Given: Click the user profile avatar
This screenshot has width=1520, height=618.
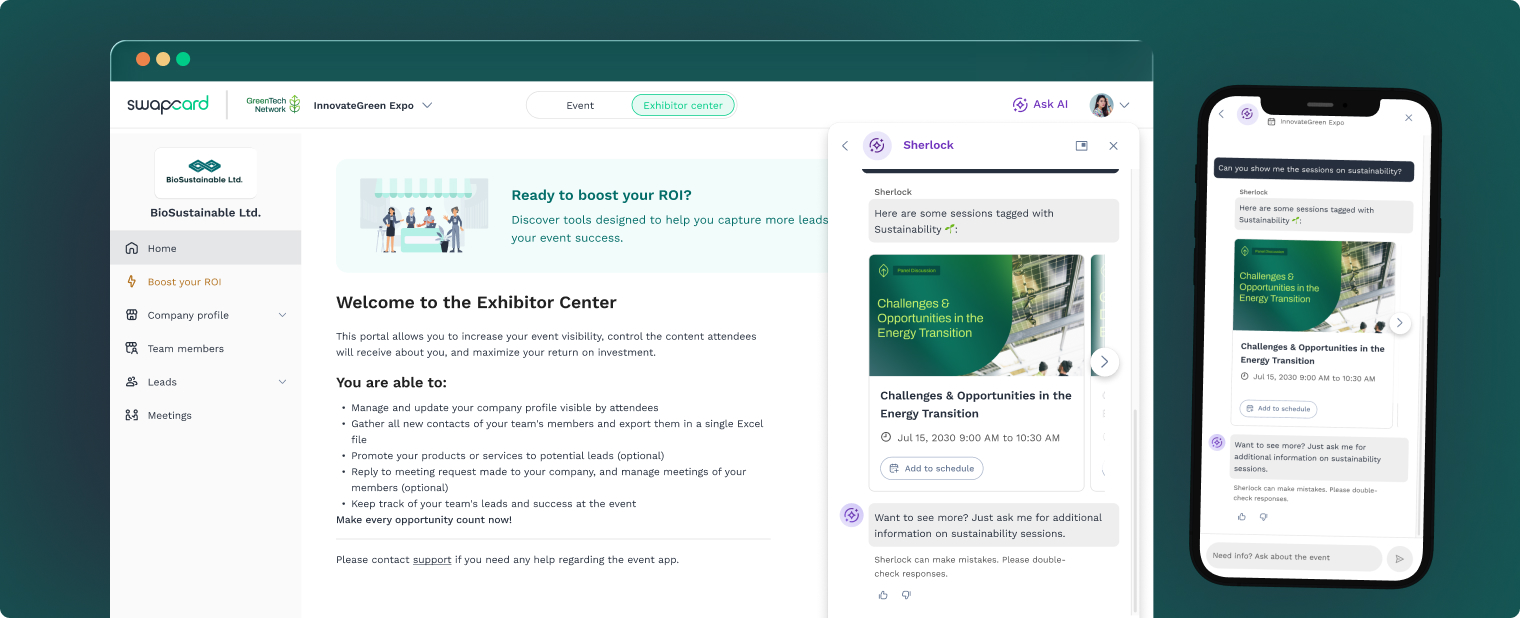Looking at the screenshot, I should 1101,105.
